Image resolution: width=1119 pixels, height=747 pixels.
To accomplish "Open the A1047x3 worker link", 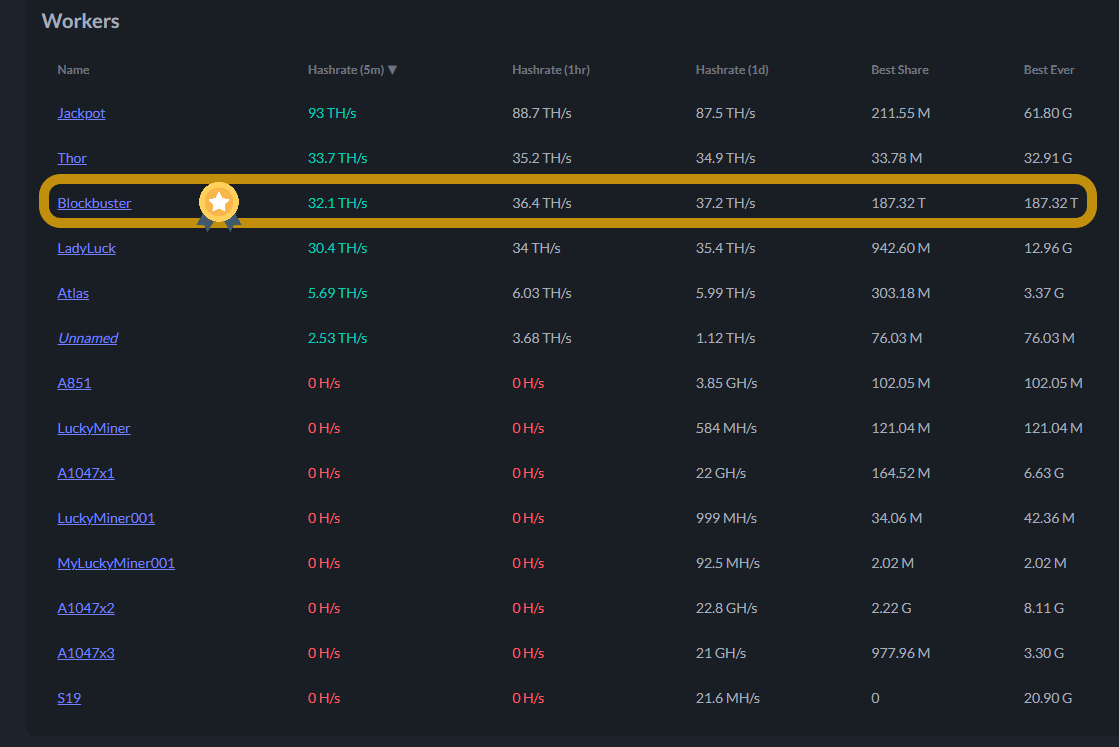I will click(86, 652).
